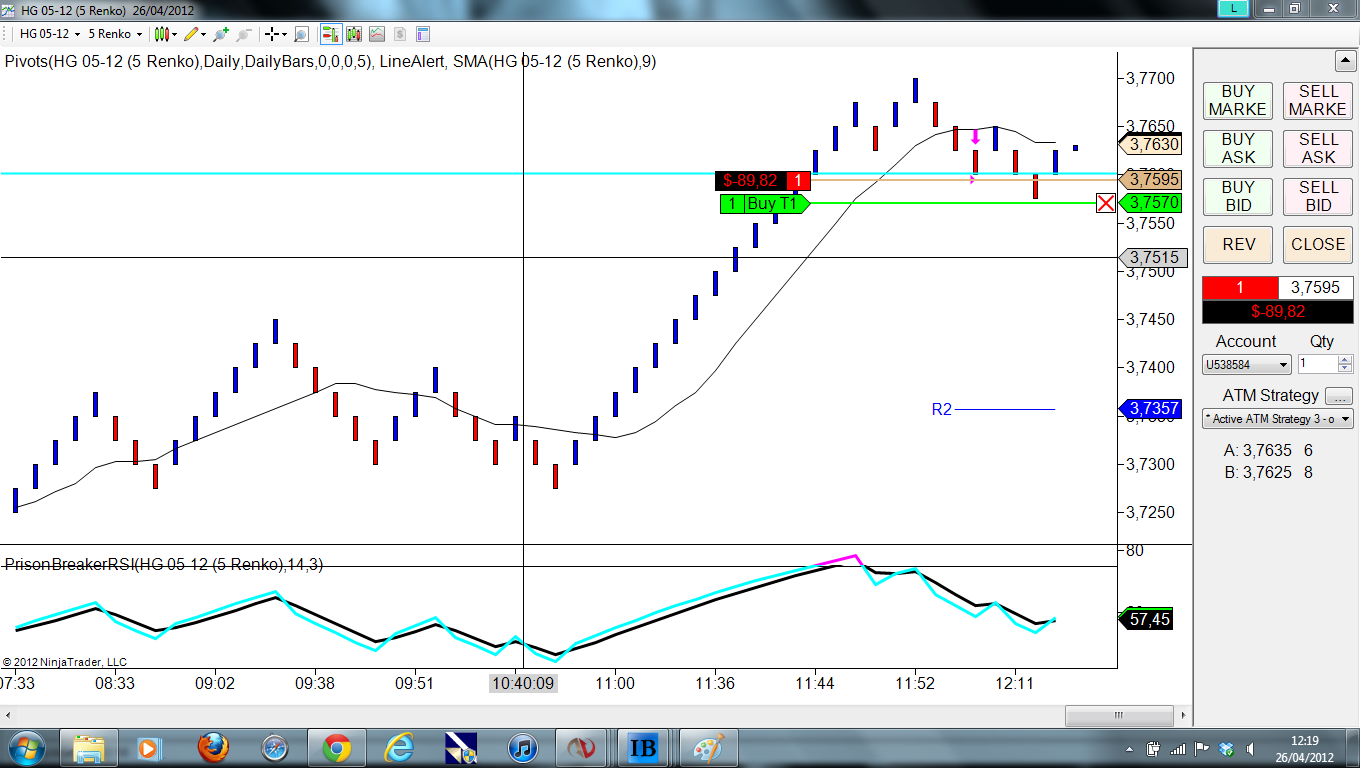Click the horizontal chart scrollbar thumb

[1119, 716]
